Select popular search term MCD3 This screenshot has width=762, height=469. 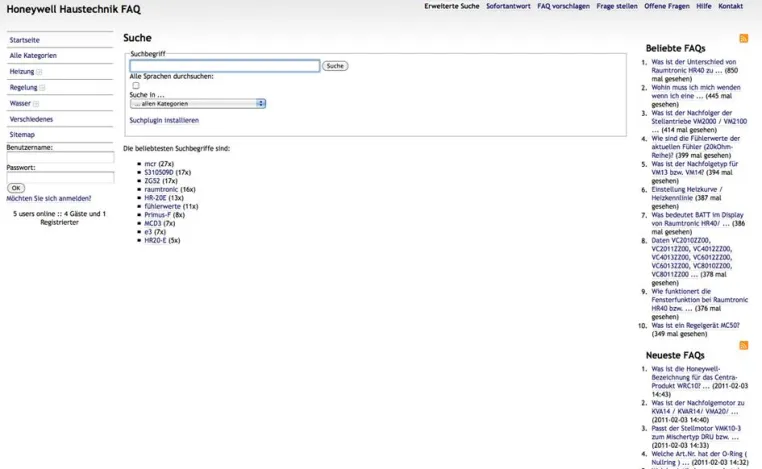pyautogui.click(x=153, y=224)
